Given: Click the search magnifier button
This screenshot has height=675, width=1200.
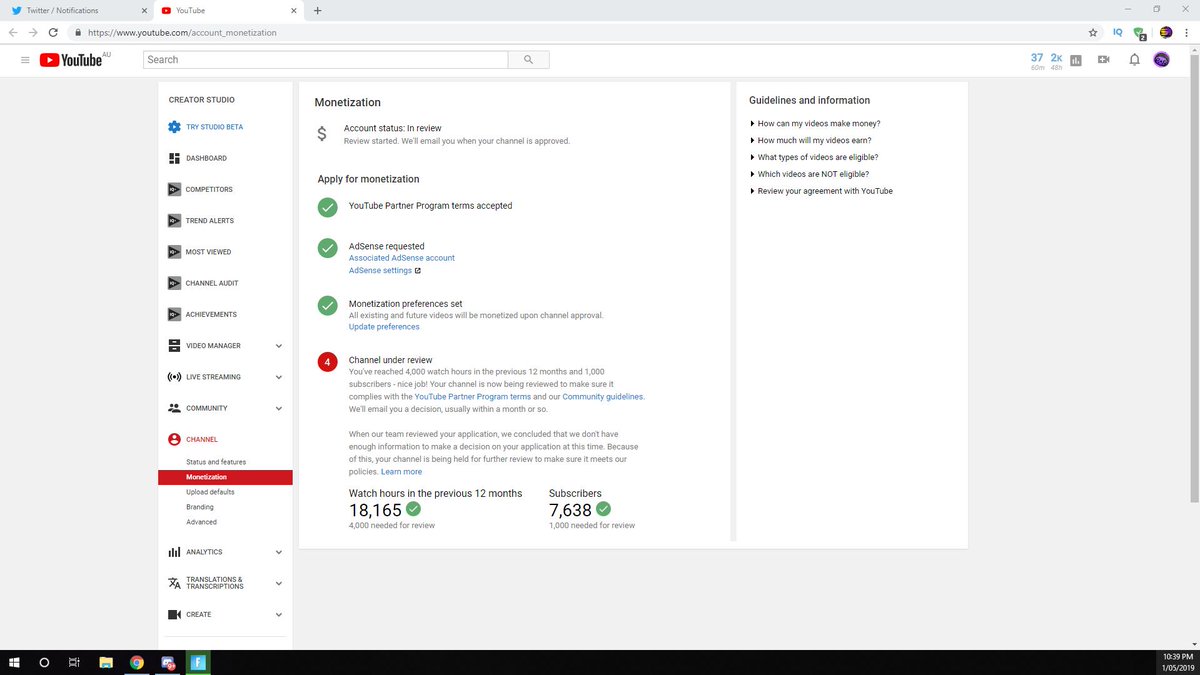Looking at the screenshot, I should (x=528, y=60).
